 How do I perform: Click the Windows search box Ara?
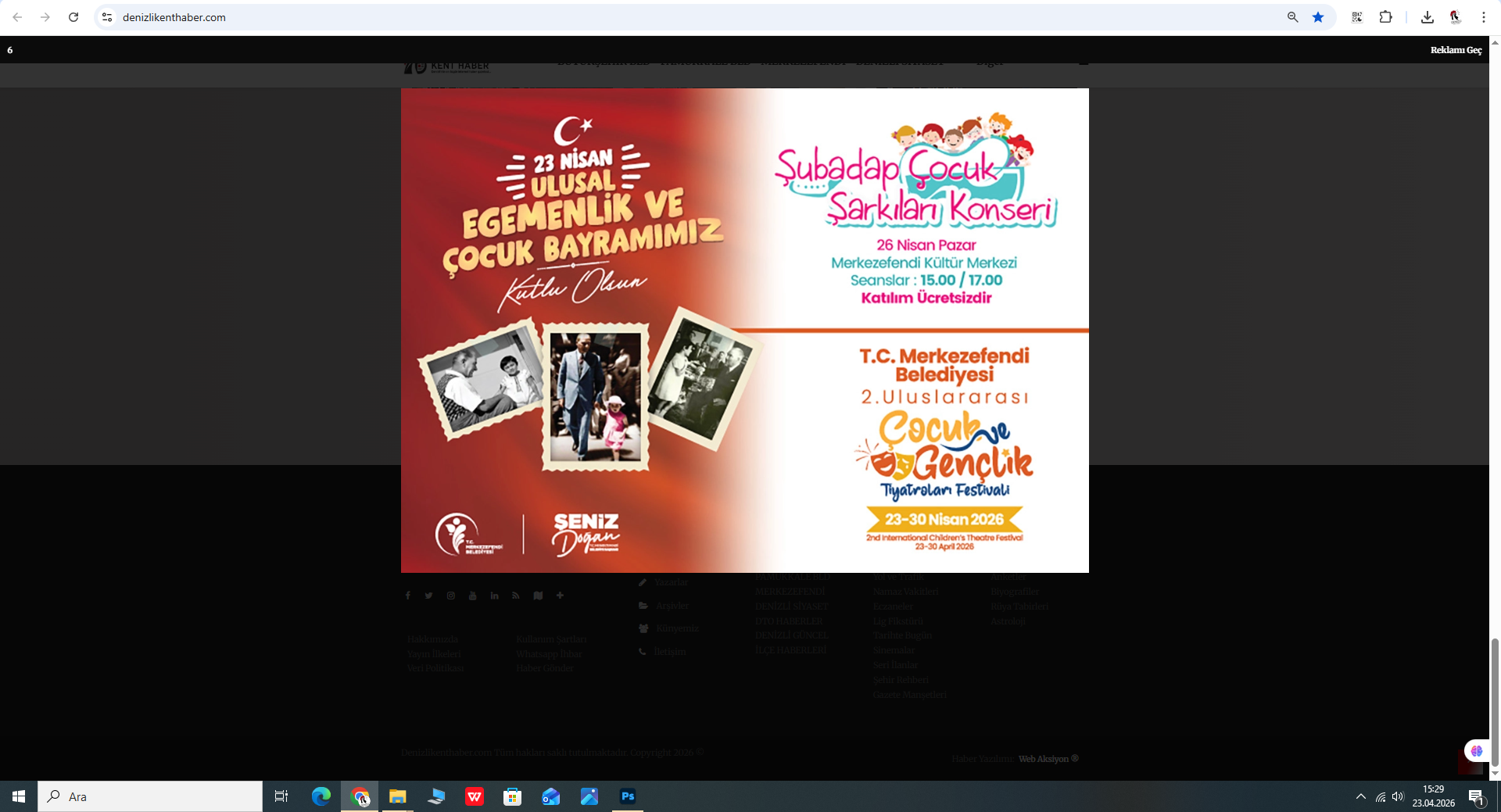tap(150, 796)
